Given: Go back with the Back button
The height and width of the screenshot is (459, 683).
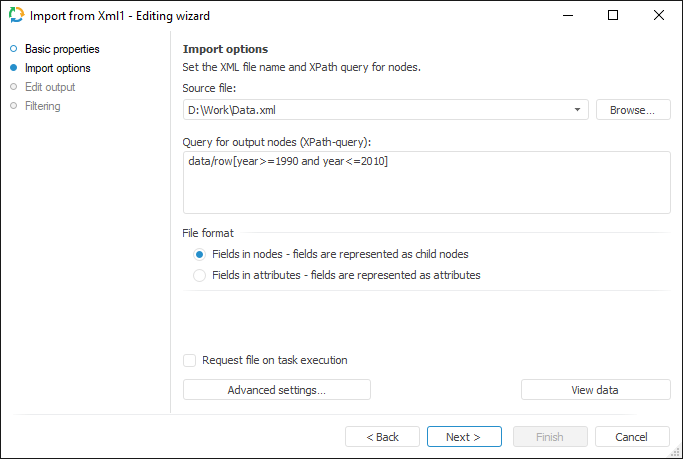Looking at the screenshot, I should click(x=382, y=437).
